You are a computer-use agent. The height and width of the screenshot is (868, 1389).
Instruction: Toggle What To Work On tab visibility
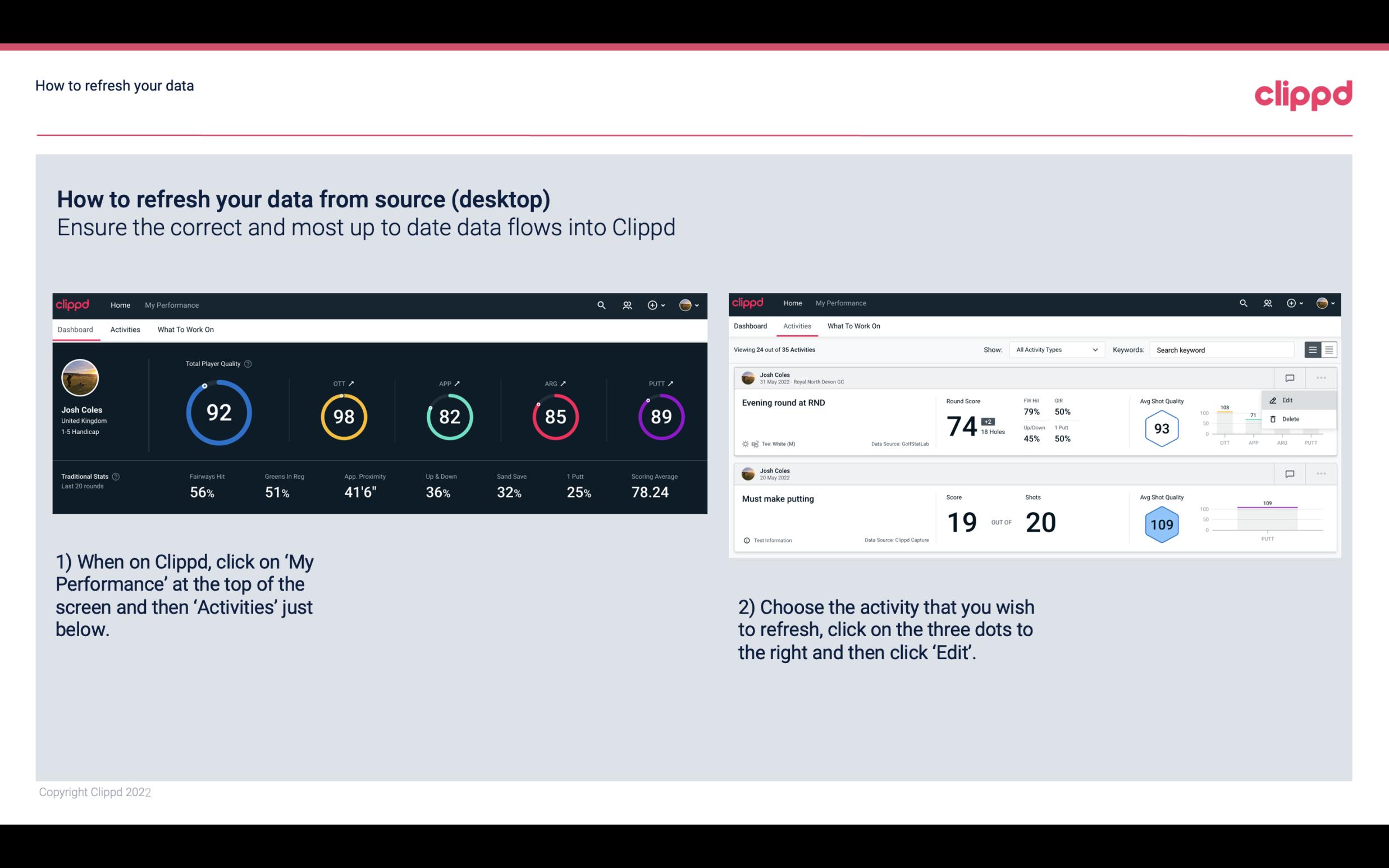point(185,329)
